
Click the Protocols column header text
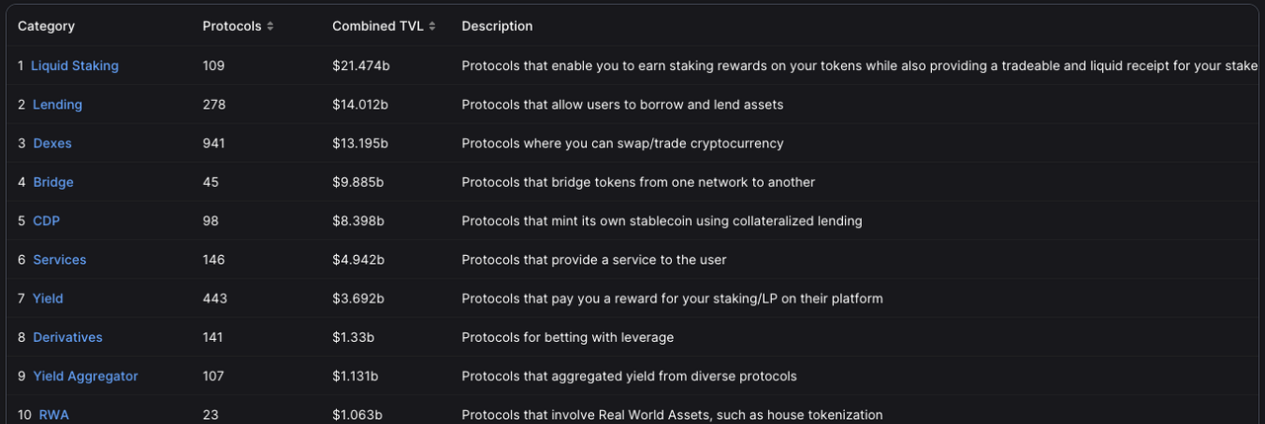(232, 26)
